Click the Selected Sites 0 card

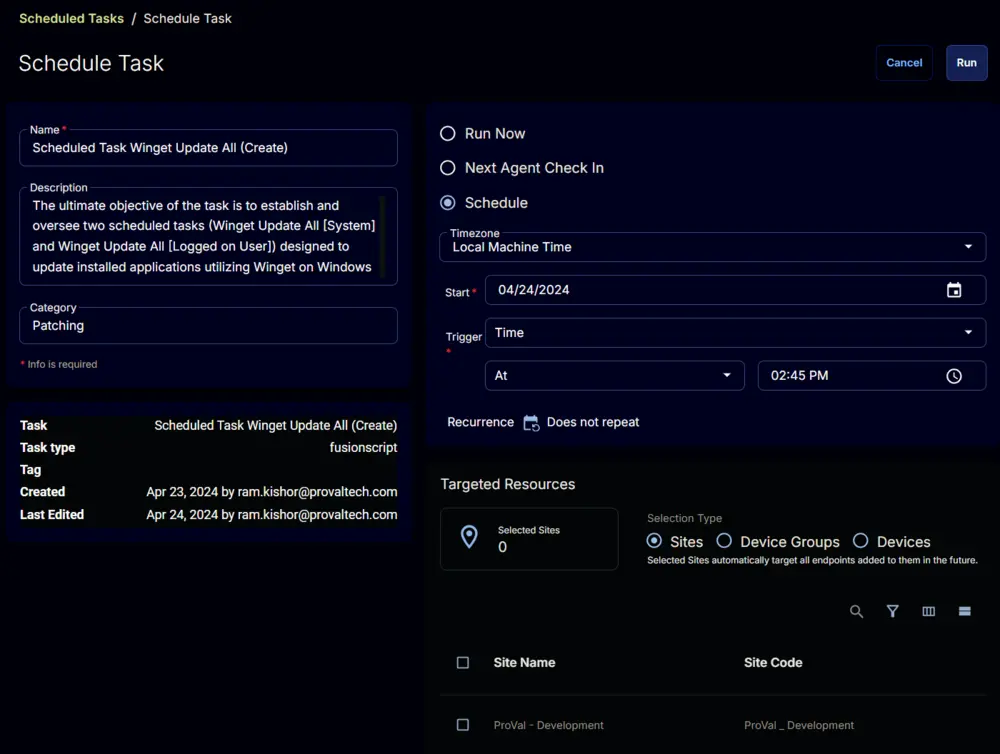tap(529, 539)
